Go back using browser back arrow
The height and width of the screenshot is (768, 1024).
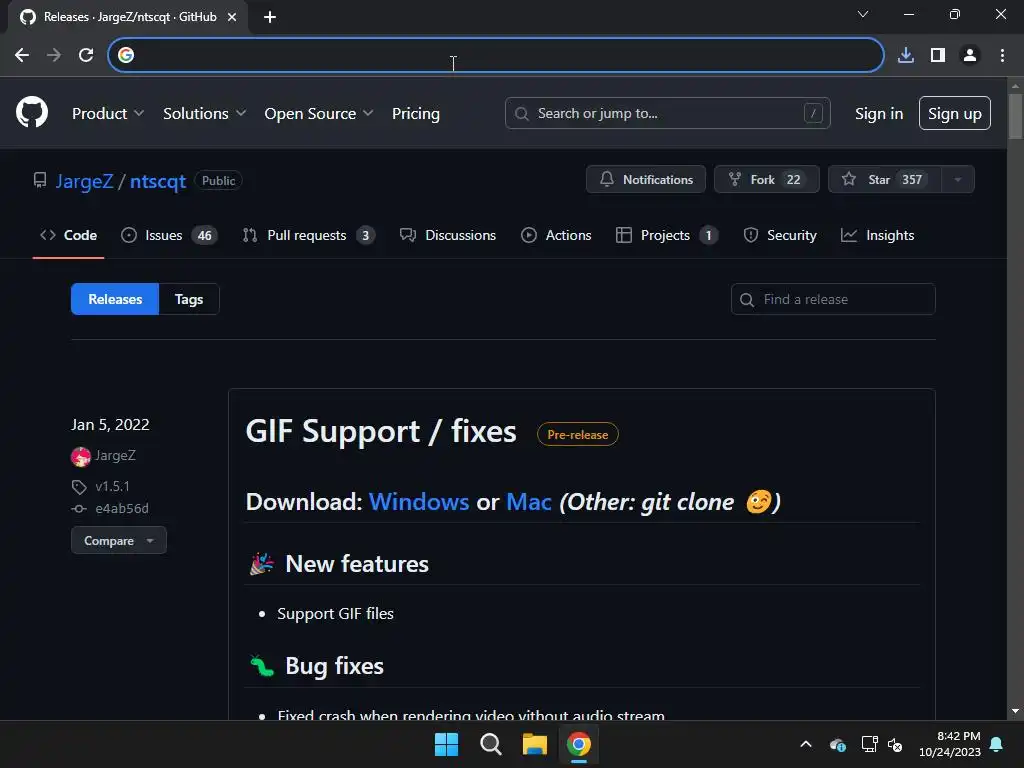(22, 55)
